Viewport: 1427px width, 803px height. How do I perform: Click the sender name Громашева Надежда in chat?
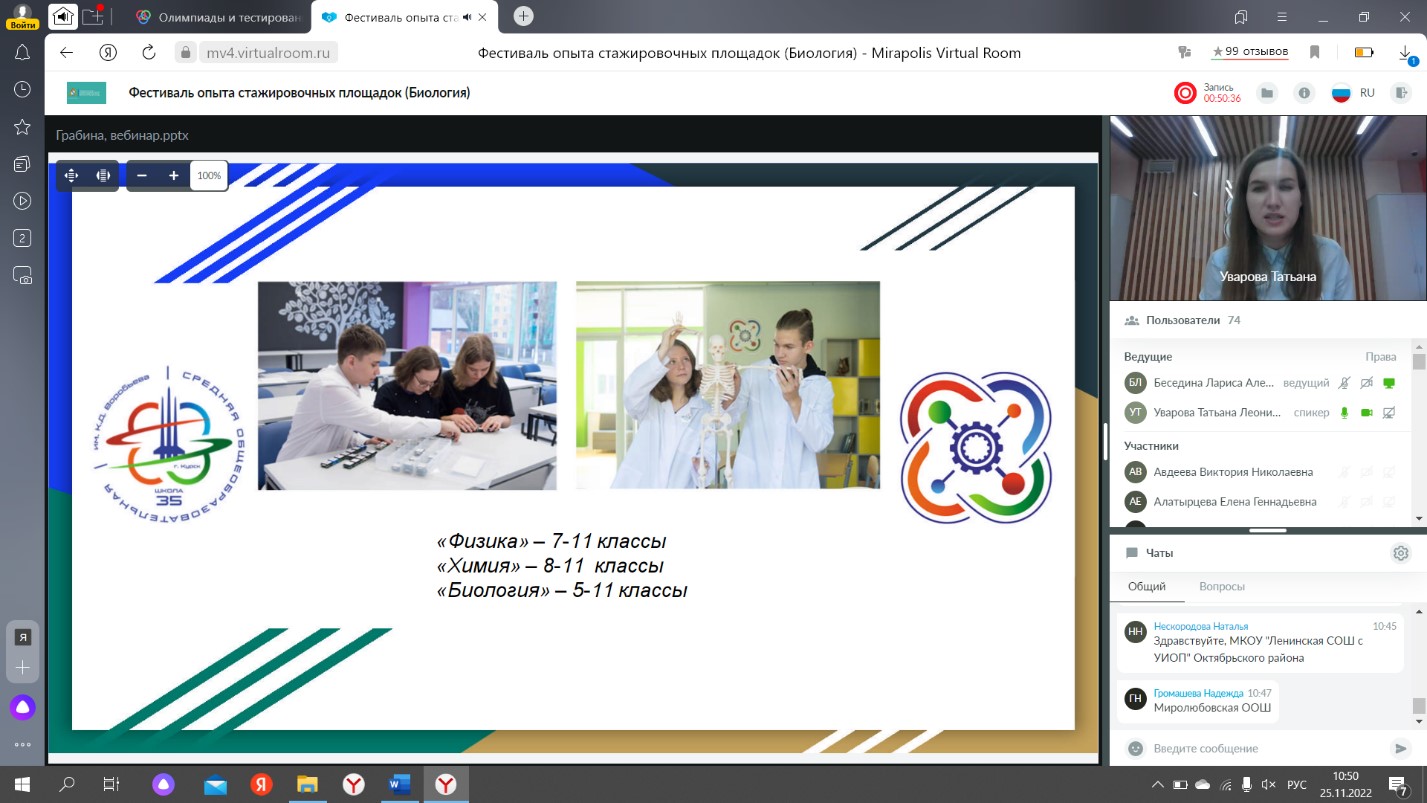(x=1198, y=693)
